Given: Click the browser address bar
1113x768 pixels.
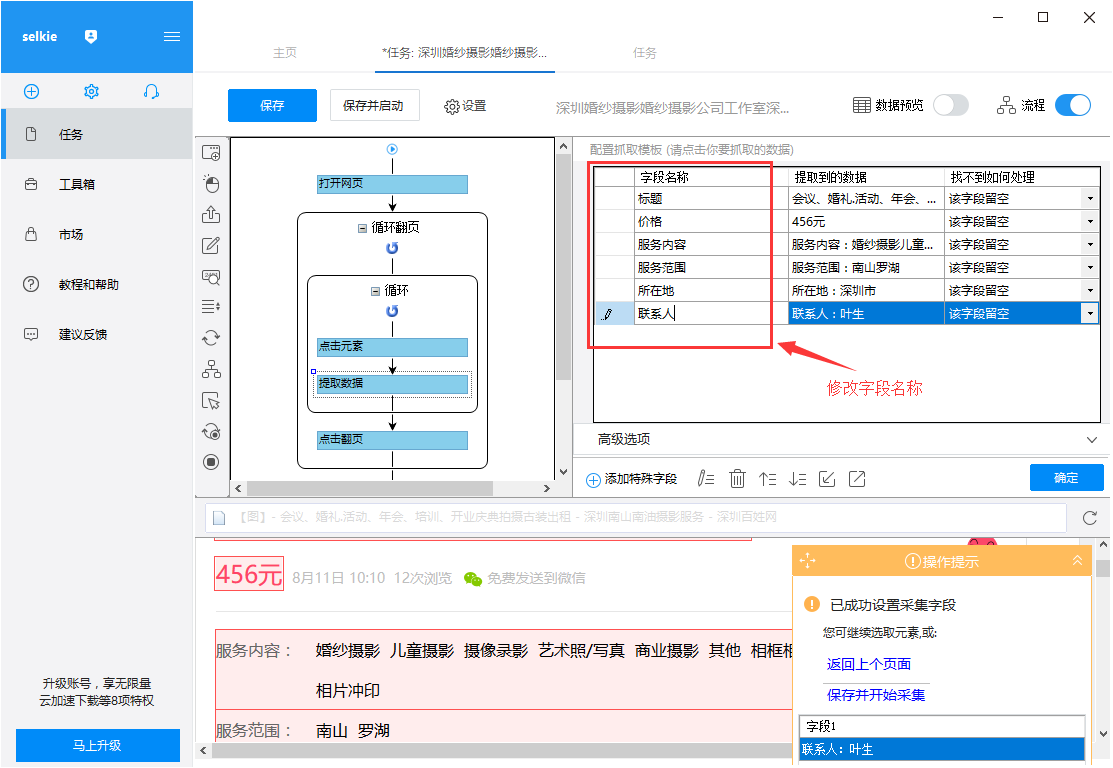Looking at the screenshot, I should pos(636,517).
